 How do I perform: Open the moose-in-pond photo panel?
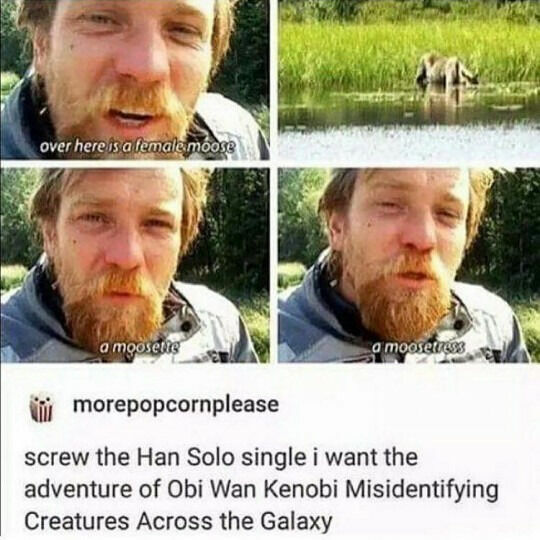point(409,80)
